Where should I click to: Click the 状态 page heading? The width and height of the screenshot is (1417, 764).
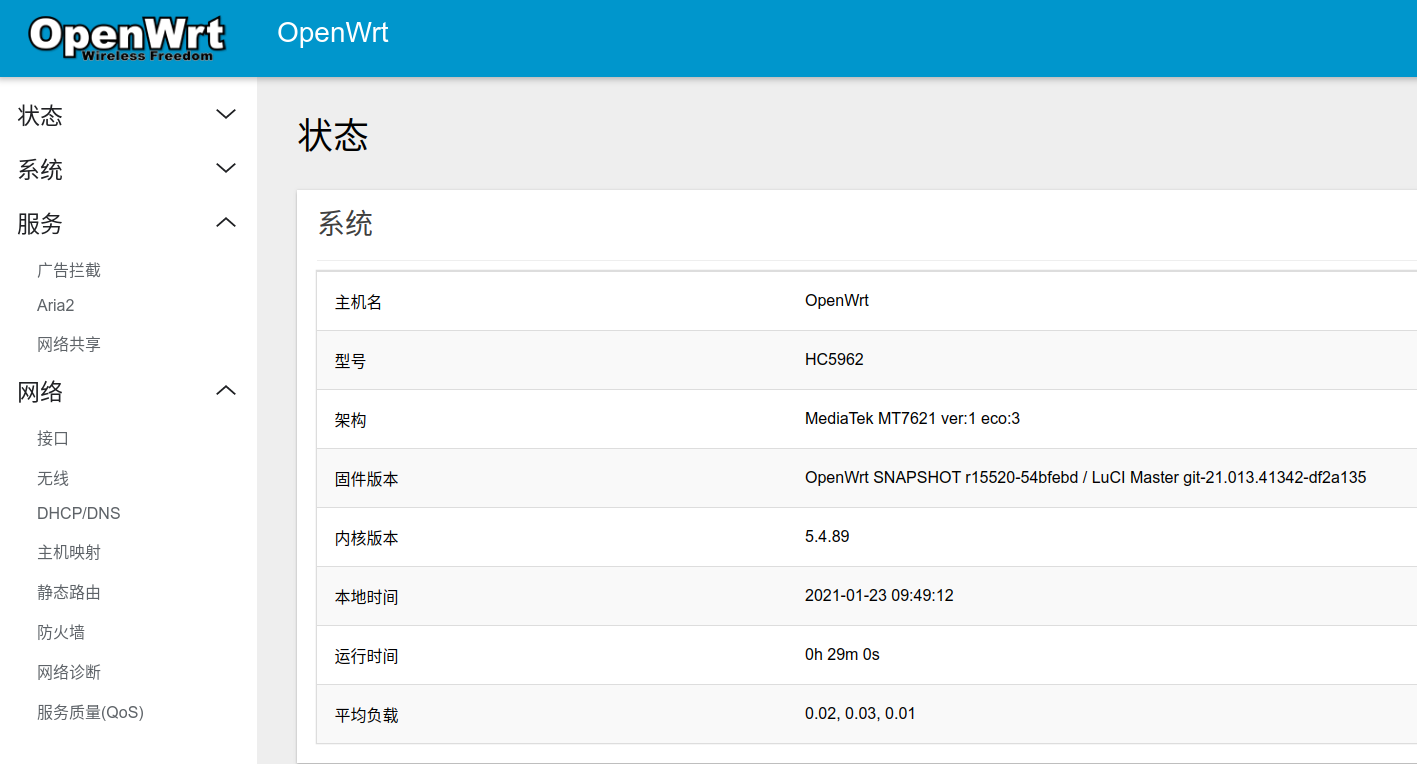tap(333, 135)
